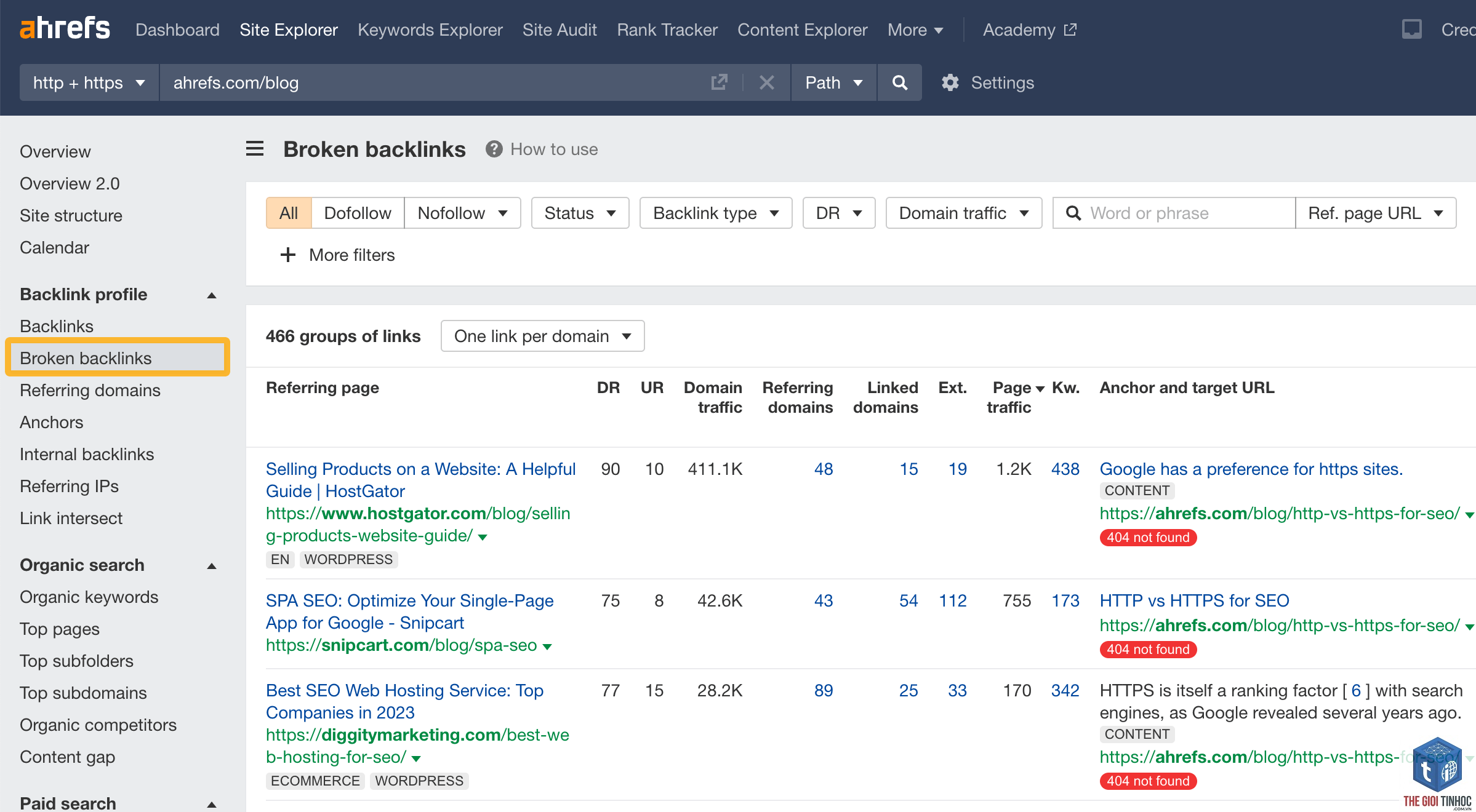Click the magnifier search button
1476x812 pixels.
tap(899, 82)
